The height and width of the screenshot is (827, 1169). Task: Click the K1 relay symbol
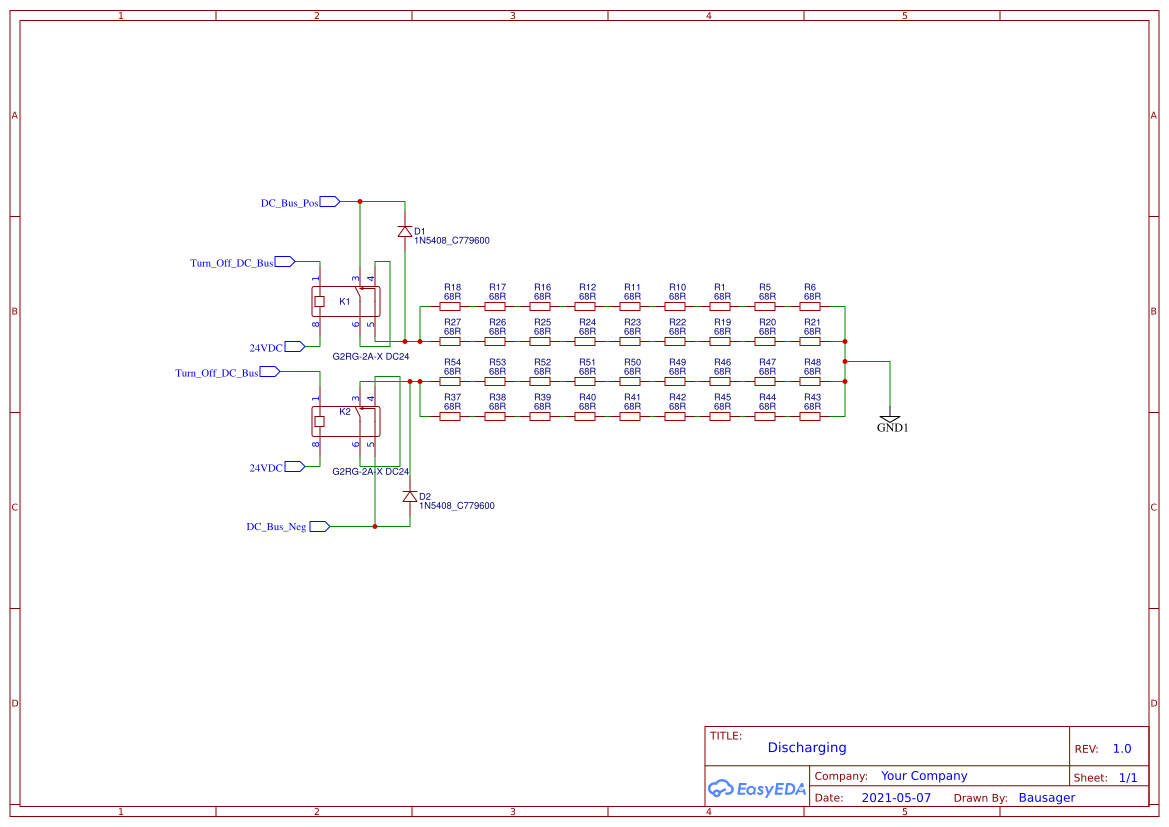click(x=346, y=301)
